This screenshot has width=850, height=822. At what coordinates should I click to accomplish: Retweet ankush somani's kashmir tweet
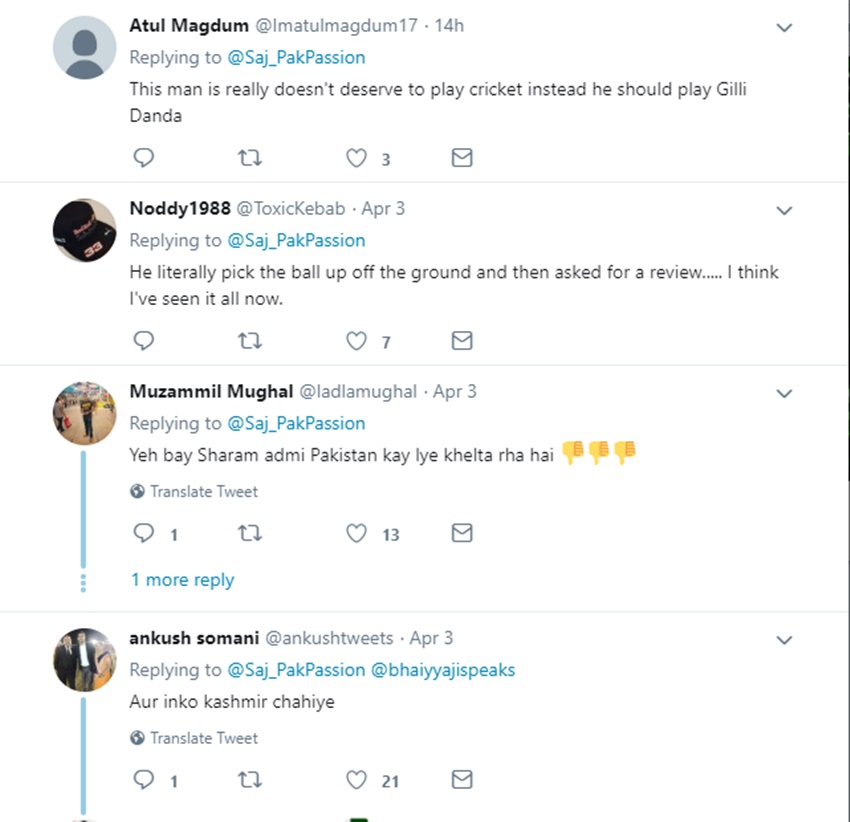coord(250,779)
